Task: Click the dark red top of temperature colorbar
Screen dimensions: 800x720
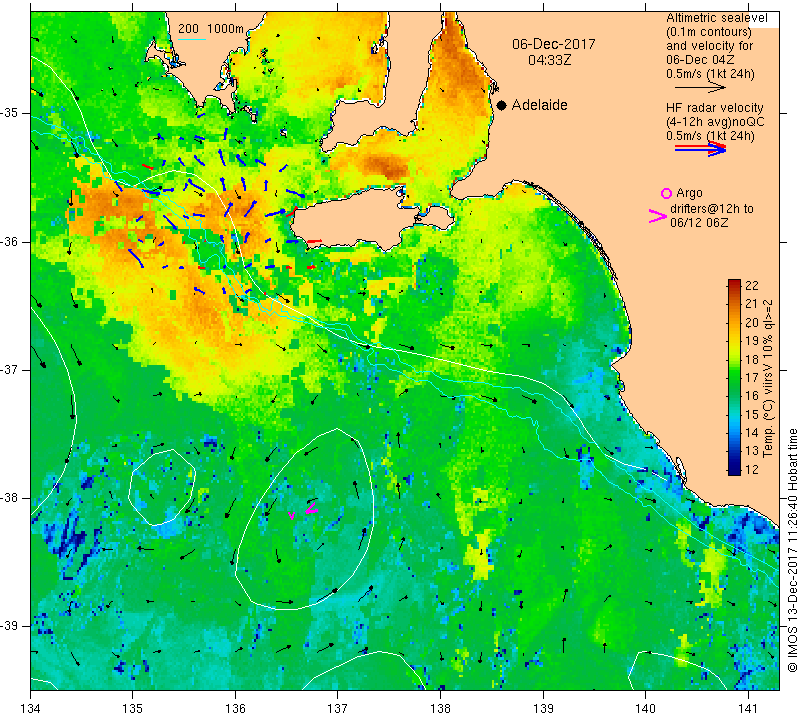Action: pos(734,283)
